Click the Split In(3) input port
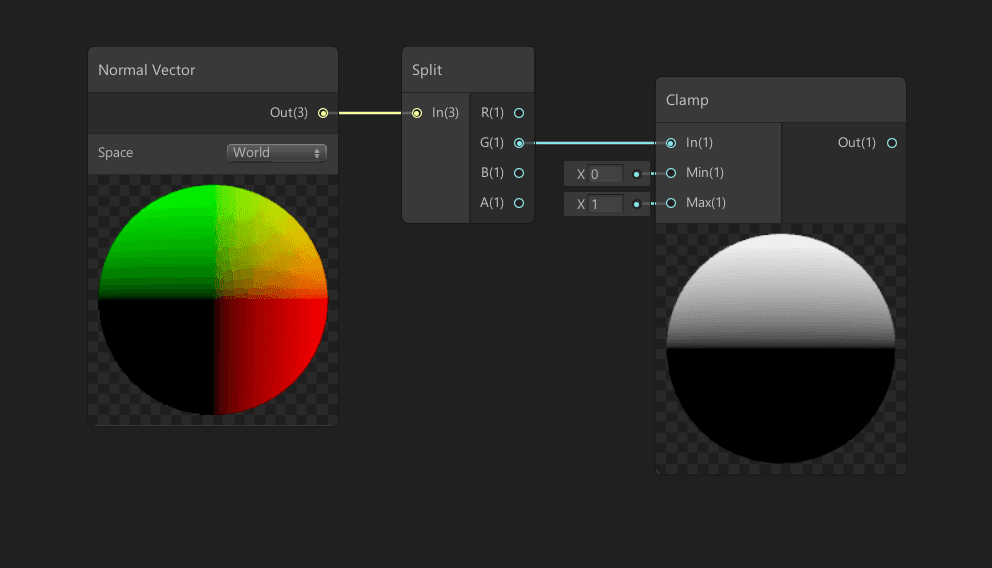This screenshot has height=568, width=992. (417, 113)
